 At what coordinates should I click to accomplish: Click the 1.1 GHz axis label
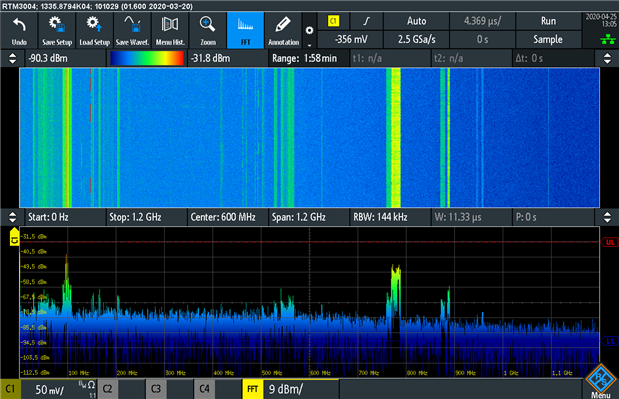point(562,373)
